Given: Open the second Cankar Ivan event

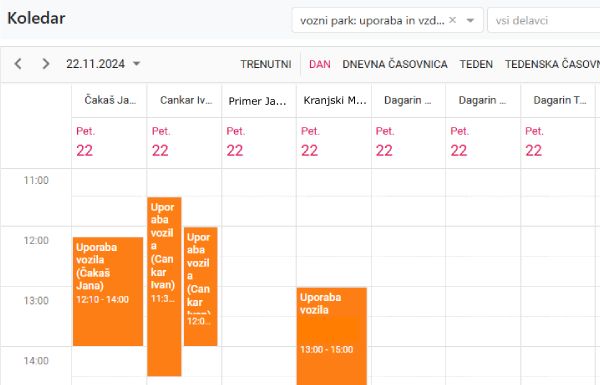Looking at the screenshot, I should (201, 286).
